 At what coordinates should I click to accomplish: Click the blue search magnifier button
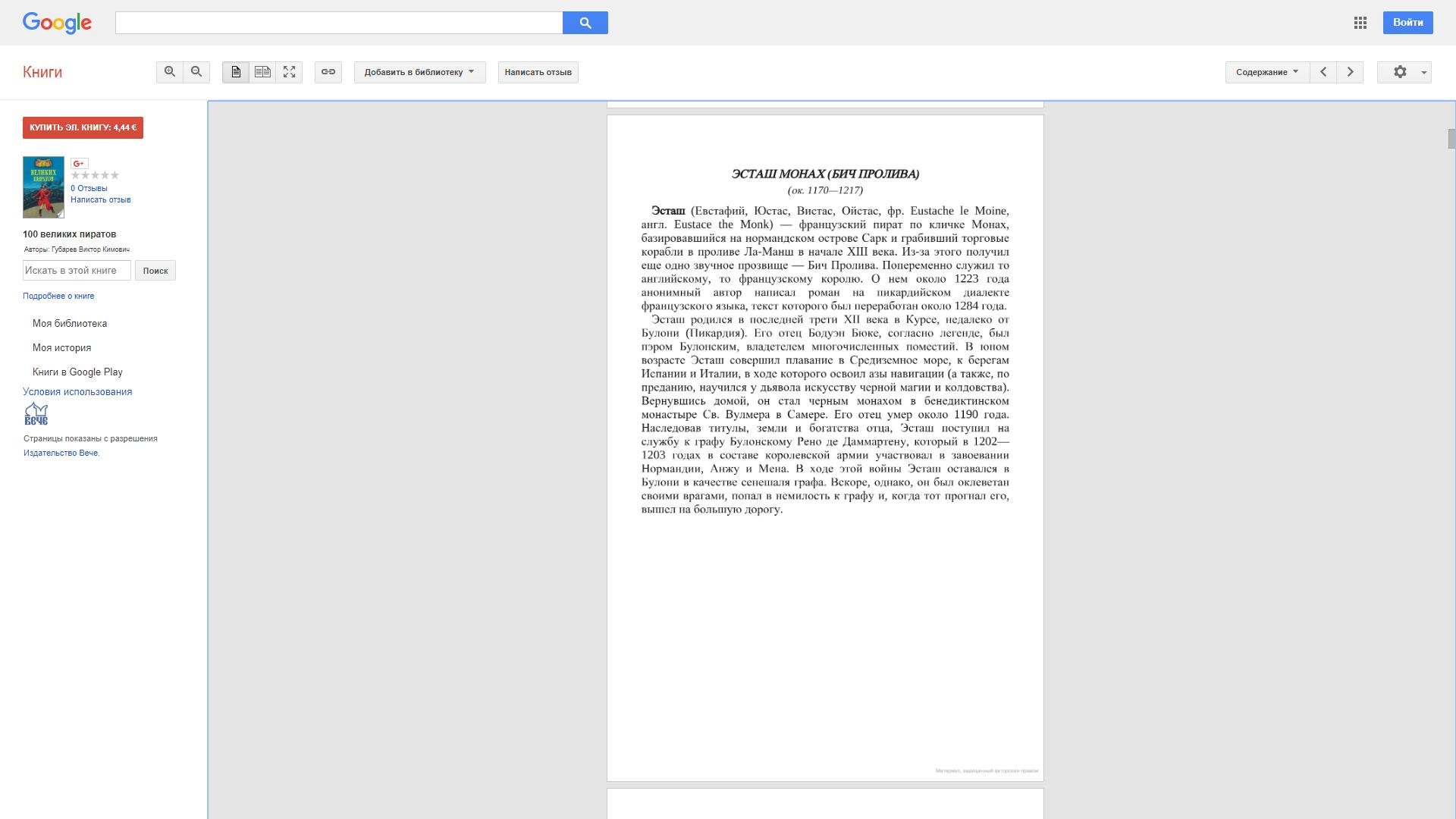tap(585, 23)
